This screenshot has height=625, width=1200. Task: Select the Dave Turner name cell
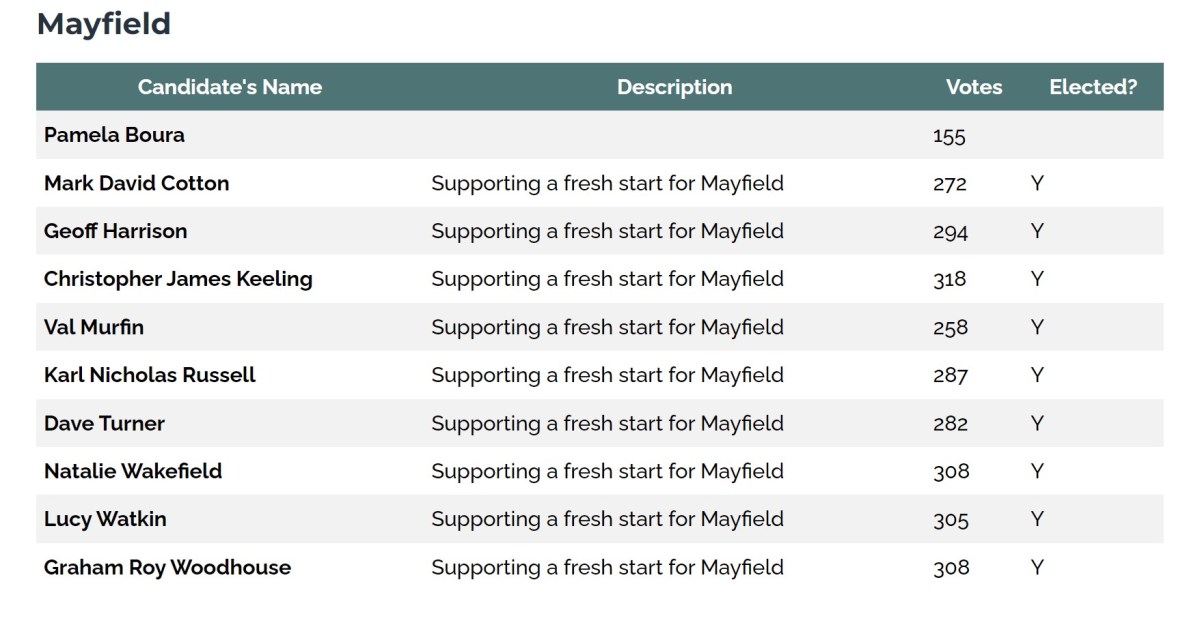pos(104,423)
